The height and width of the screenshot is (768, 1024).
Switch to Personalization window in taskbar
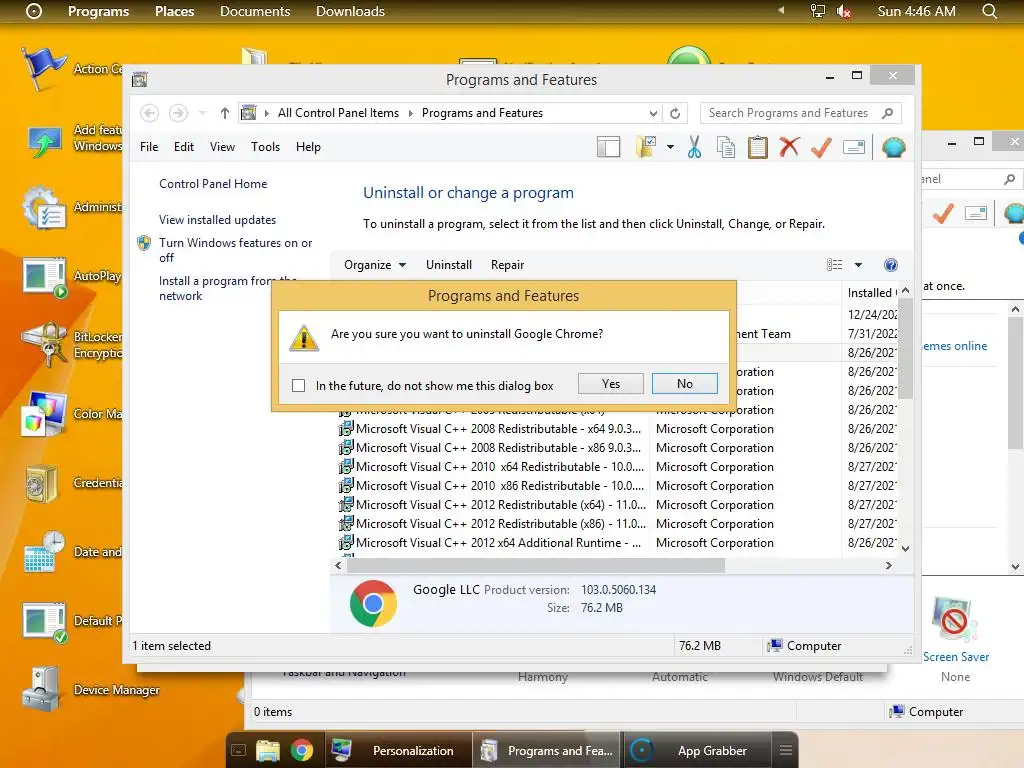point(398,750)
